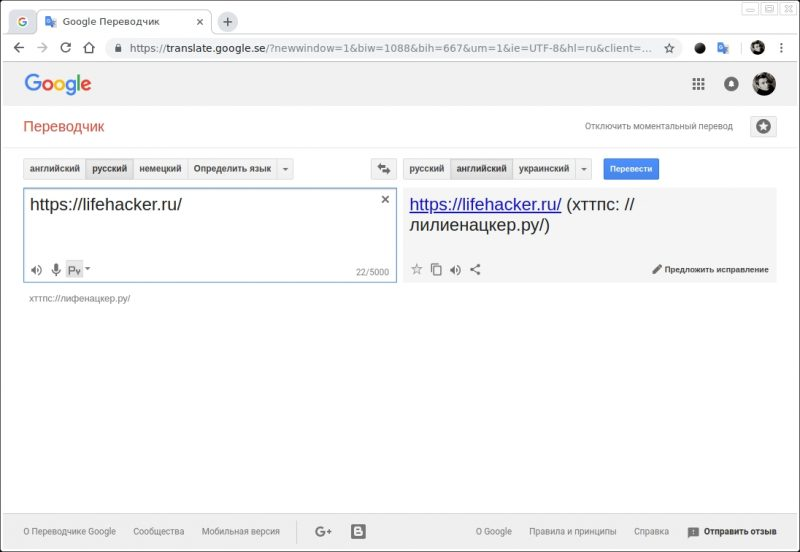800x552 pixels.
Task: Open the saved phrasebook star button
Action: click(764, 126)
